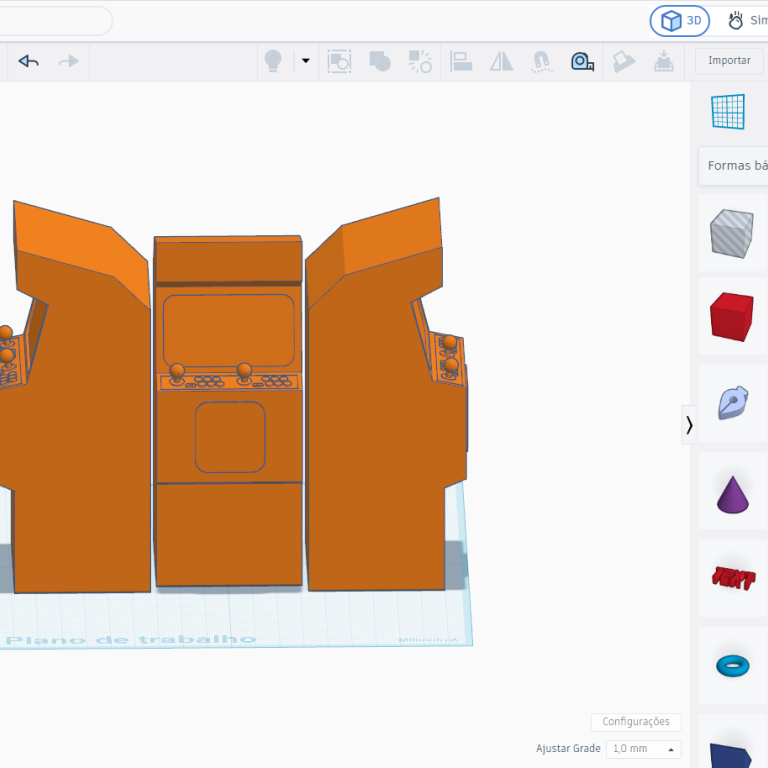
Task: Pick the red box shape
Action: [x=732, y=317]
